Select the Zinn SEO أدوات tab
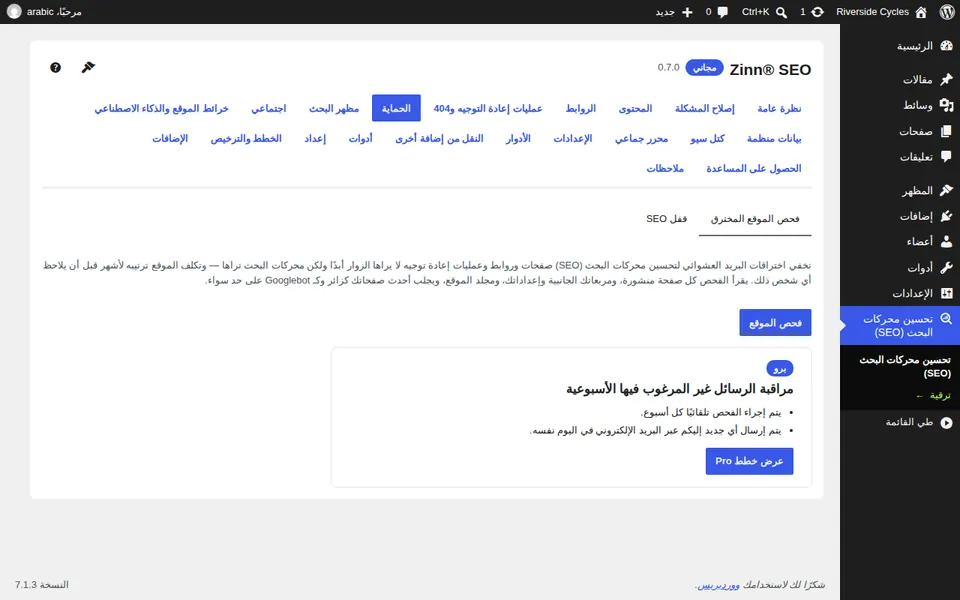960x600 pixels. click(x=361, y=138)
